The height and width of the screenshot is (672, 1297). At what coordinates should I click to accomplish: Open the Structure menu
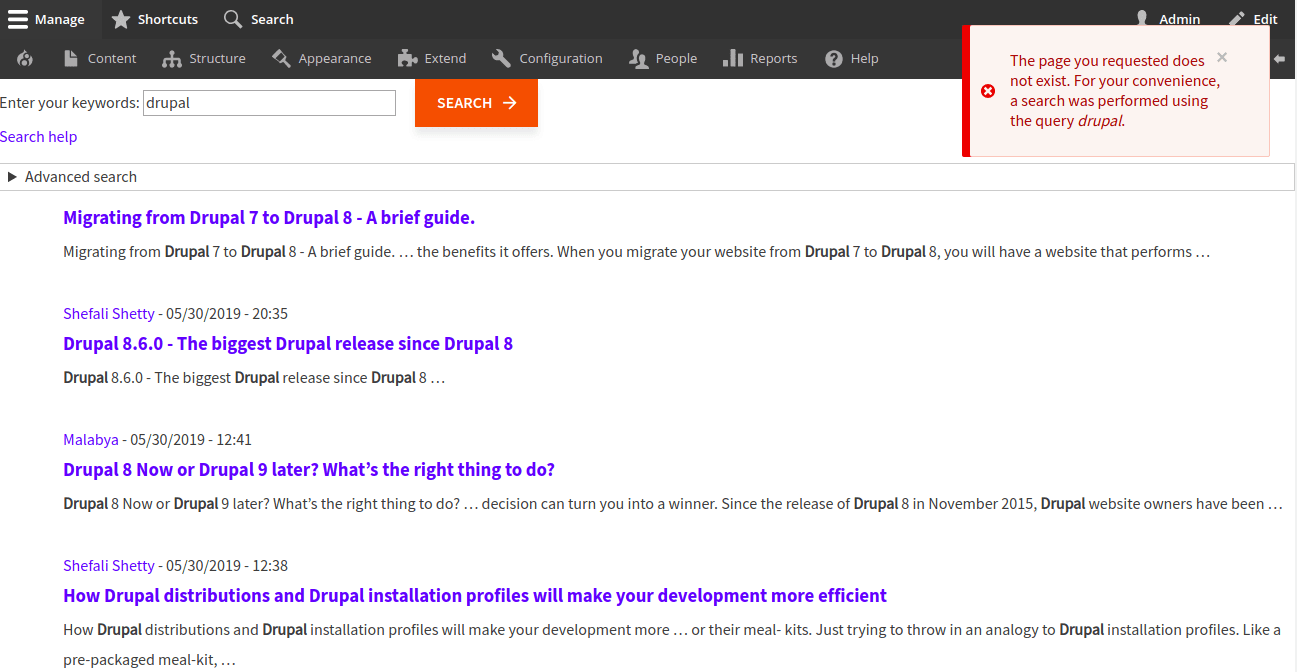point(204,59)
